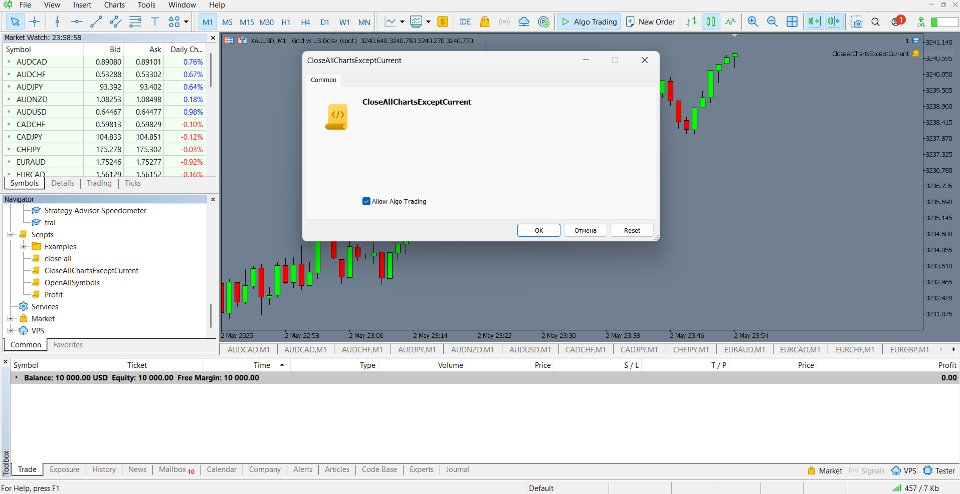Click the dollar trading icon
Image resolution: width=960 pixels, height=494 pixels.
tap(443, 21)
